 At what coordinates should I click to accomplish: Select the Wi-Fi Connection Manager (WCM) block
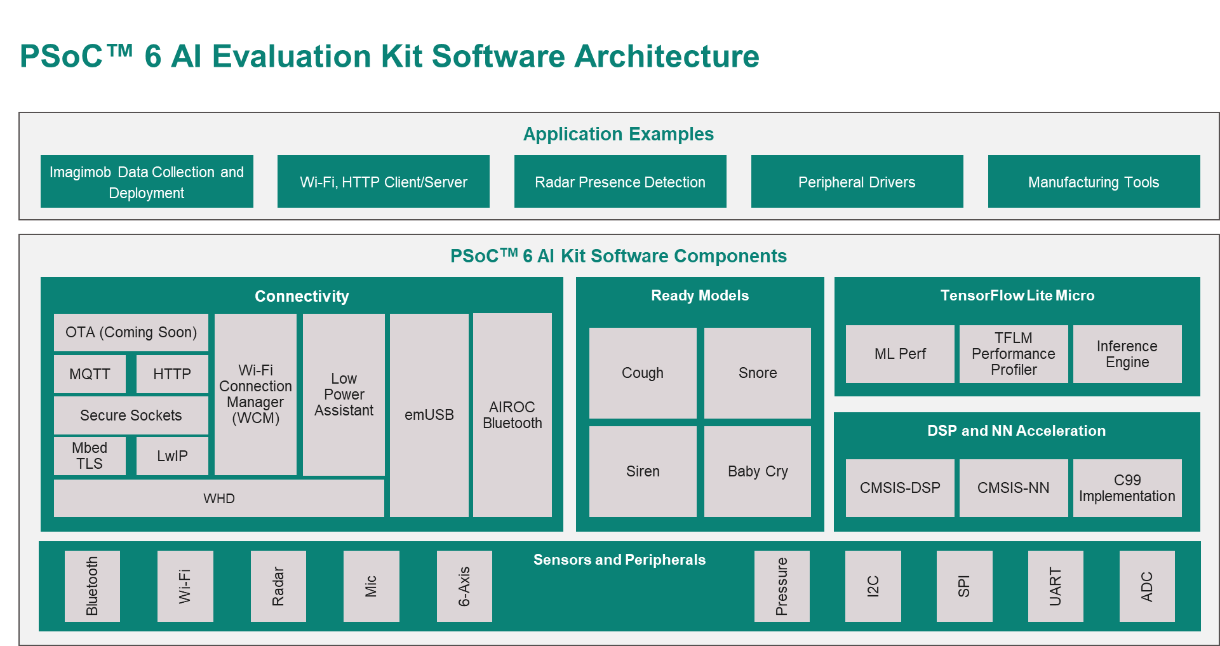tap(256, 394)
